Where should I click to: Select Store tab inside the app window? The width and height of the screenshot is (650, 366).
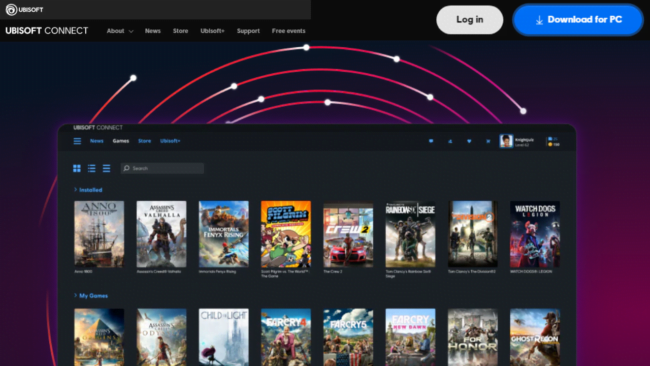point(144,141)
